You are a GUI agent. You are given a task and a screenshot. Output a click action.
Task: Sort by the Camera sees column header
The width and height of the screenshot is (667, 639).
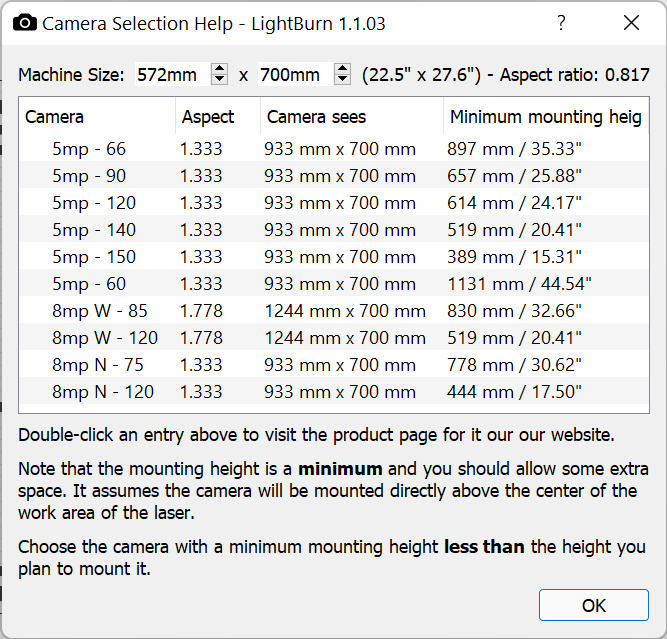[x=352, y=117]
